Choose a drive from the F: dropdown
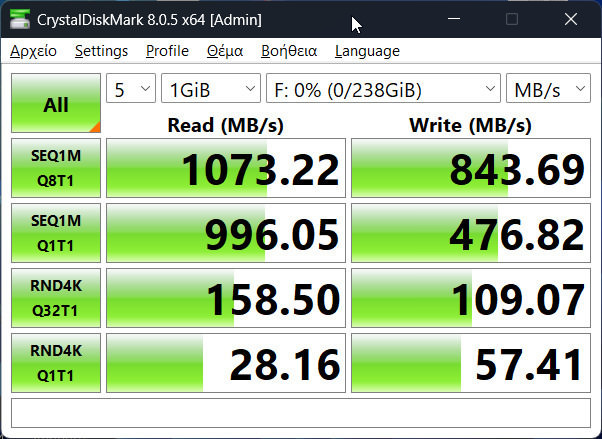Image resolution: width=602 pixels, height=439 pixels. [383, 90]
